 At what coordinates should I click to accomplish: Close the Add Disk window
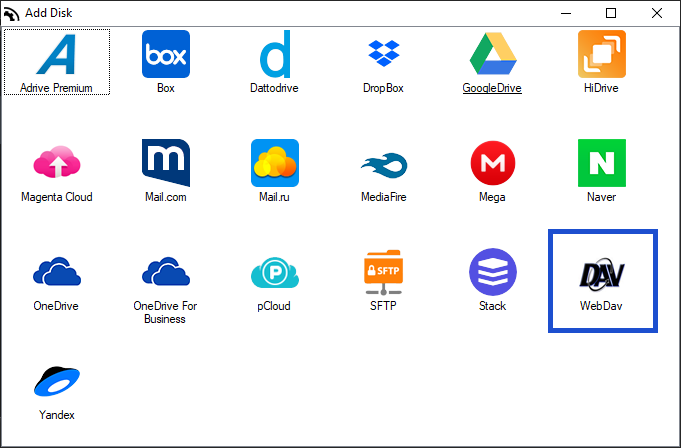pos(657,13)
